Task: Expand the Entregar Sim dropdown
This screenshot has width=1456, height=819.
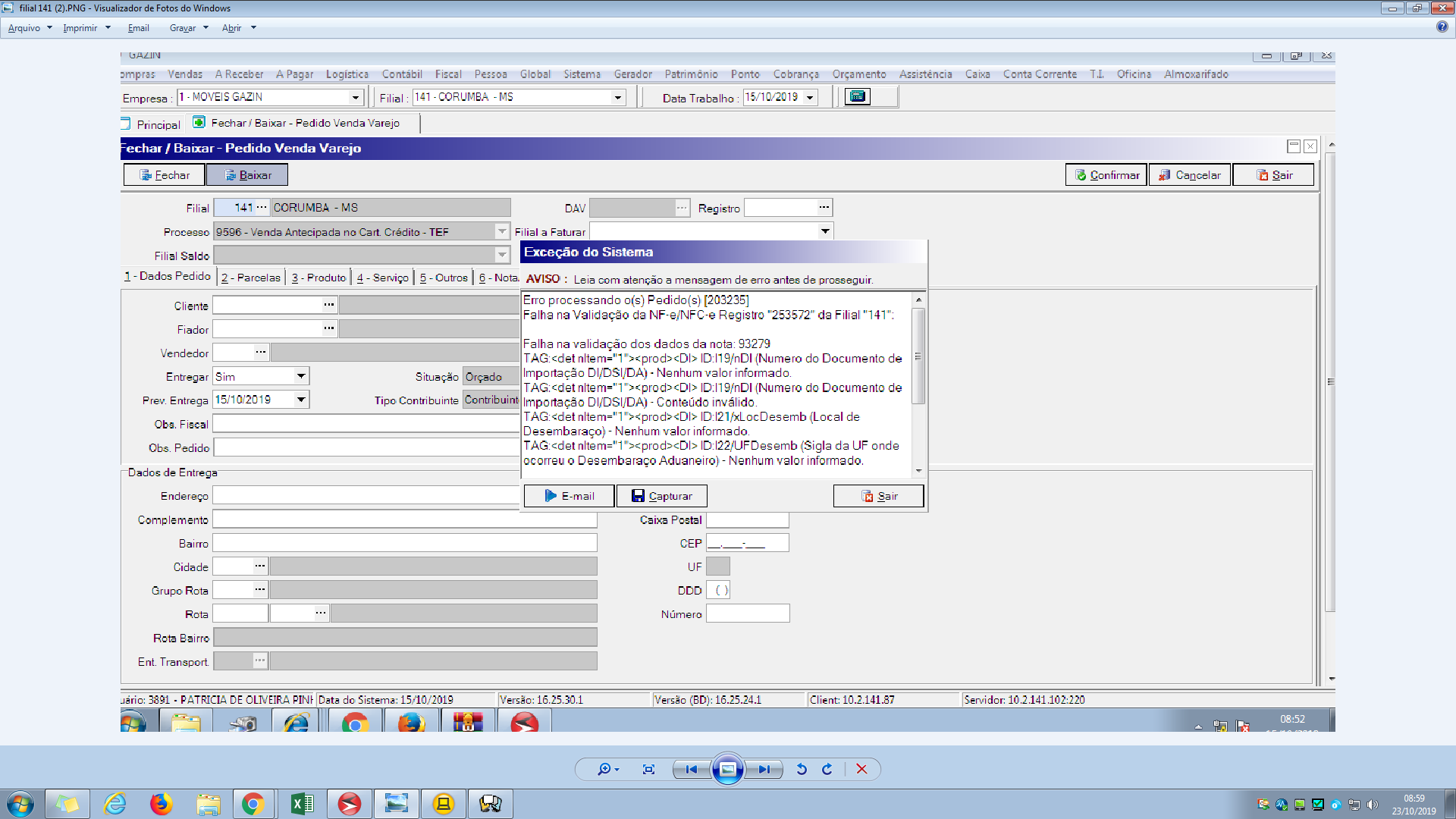Action: pyautogui.click(x=301, y=376)
